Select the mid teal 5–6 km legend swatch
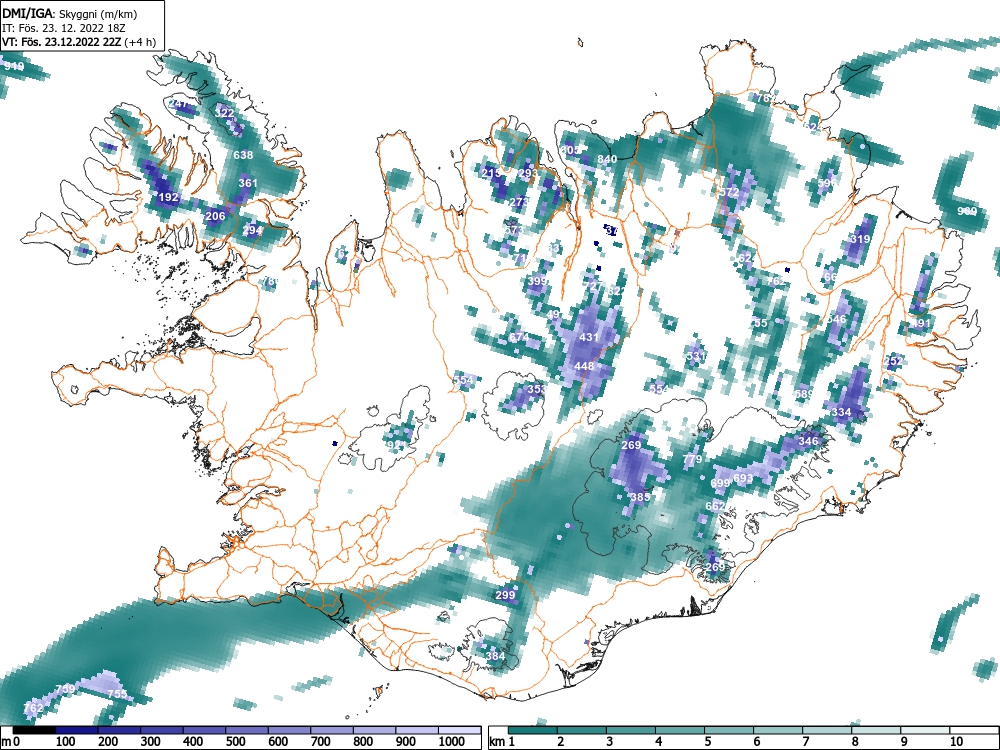 pos(729,730)
